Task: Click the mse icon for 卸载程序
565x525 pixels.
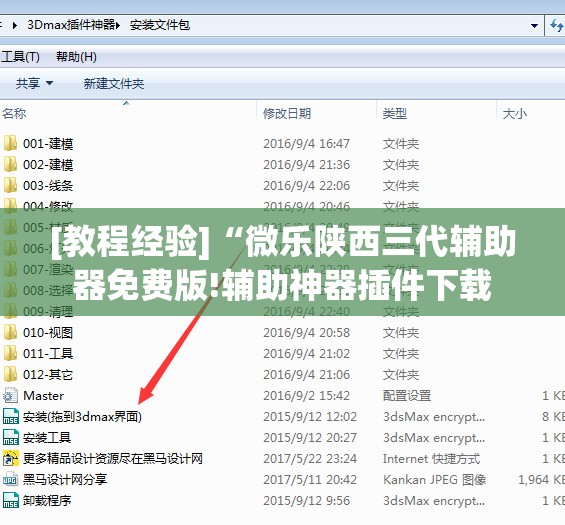Action: click(10, 500)
